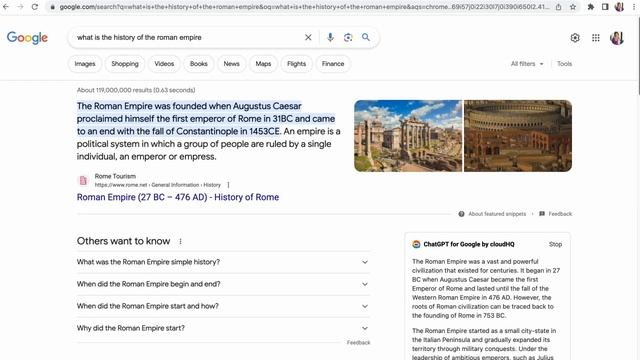Bookmark this page with the star icon
This screenshot has height=360, width=640.
(573, 7)
